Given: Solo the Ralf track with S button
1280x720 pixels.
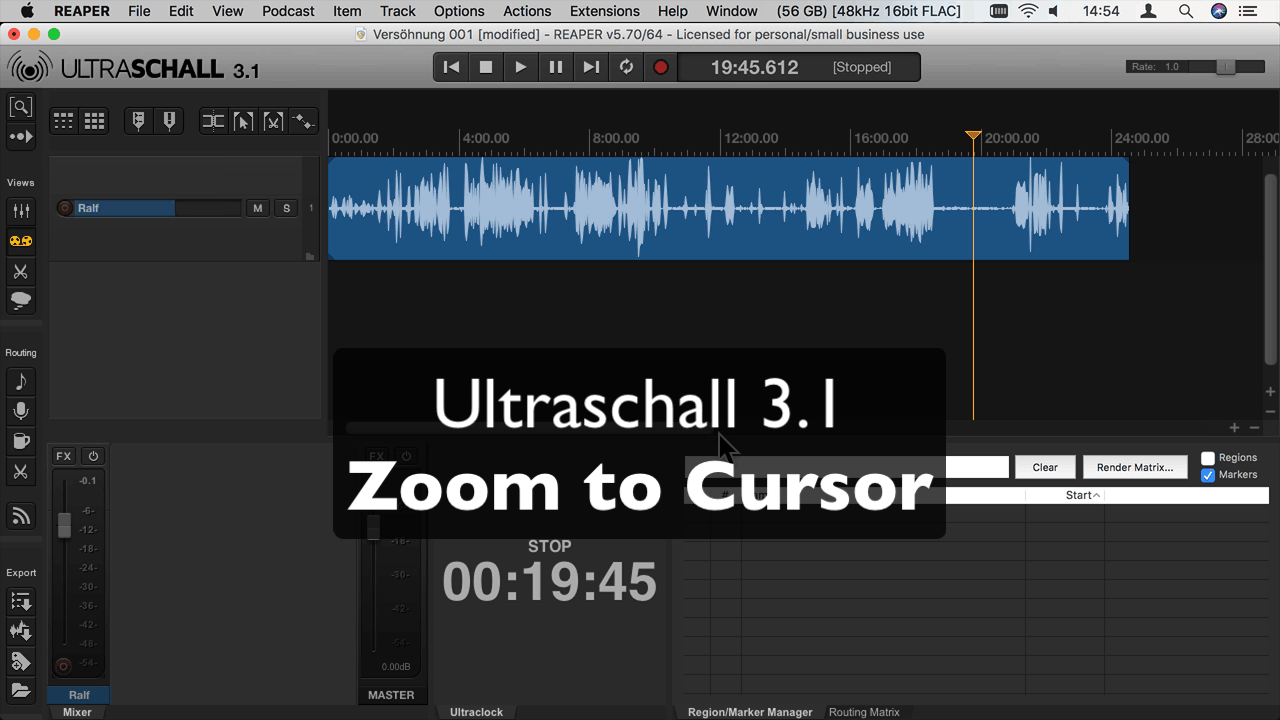Looking at the screenshot, I should [x=287, y=208].
